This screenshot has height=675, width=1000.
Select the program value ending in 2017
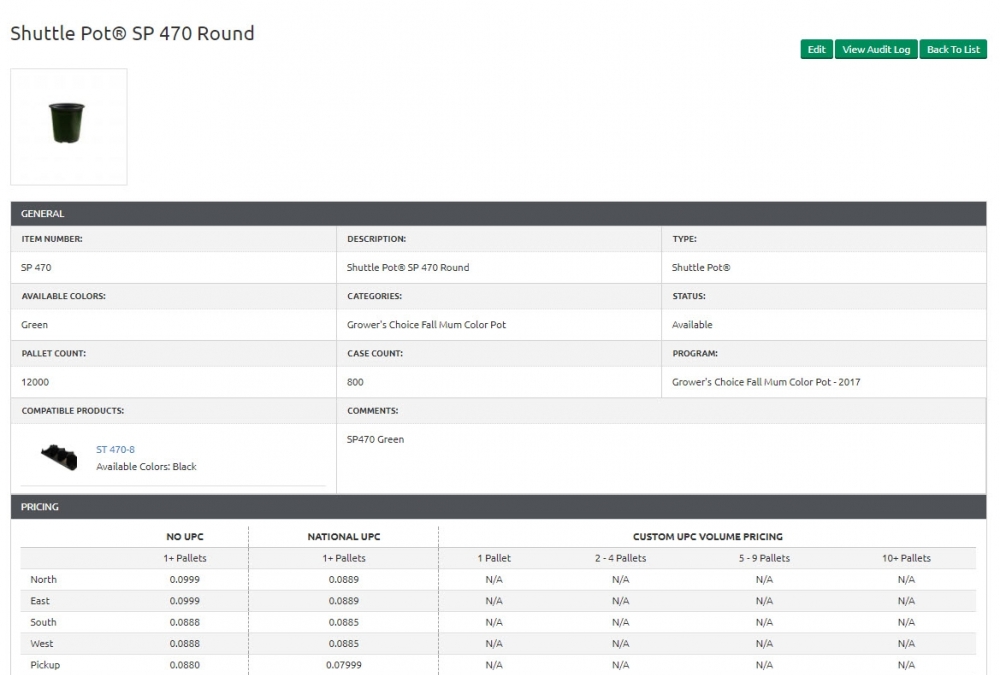pyautogui.click(x=766, y=382)
